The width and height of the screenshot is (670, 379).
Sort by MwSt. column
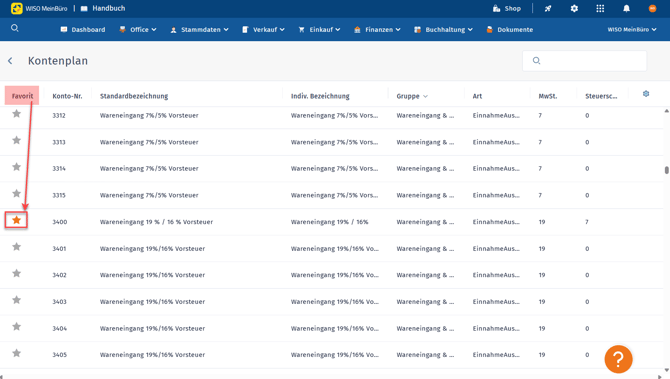(548, 96)
